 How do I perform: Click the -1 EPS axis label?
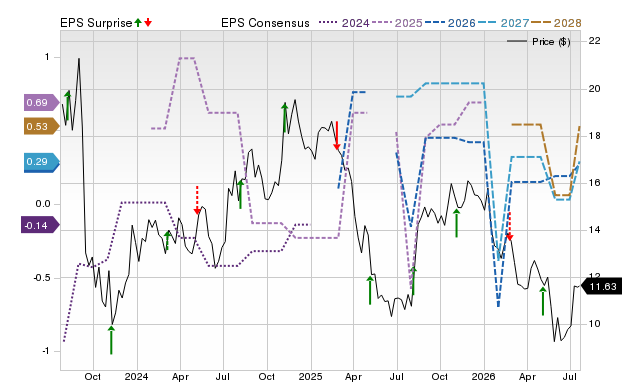[46, 351]
